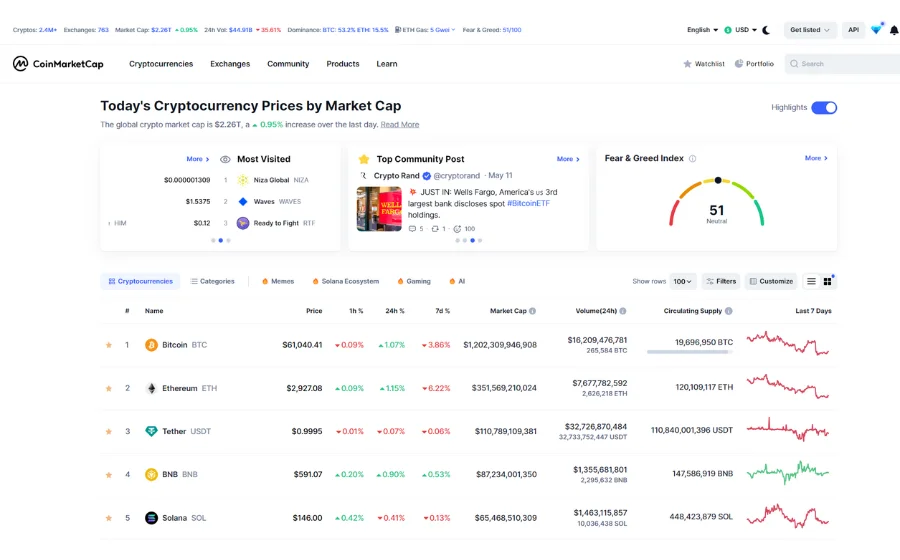Open notifications bell
Viewport: 900px width, 560px height.
tap(893, 30)
